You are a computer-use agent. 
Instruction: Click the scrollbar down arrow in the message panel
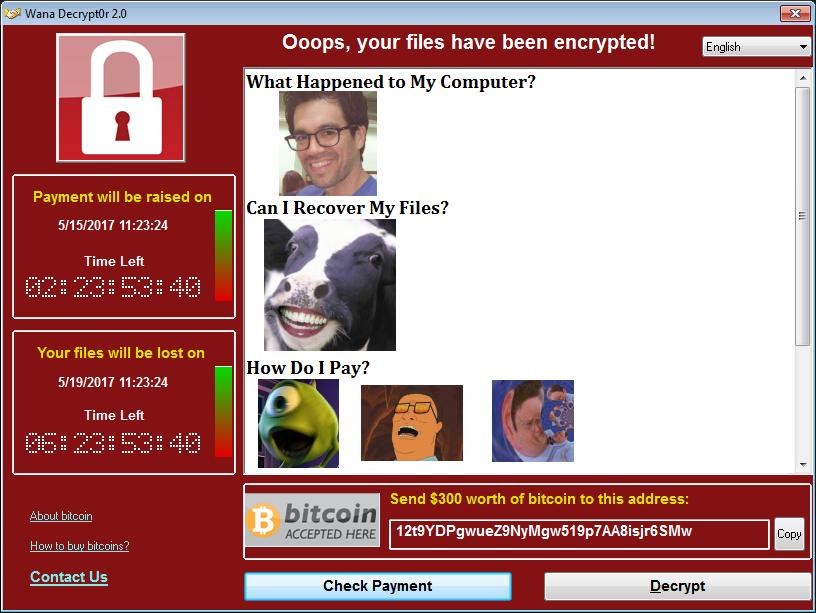tap(803, 465)
